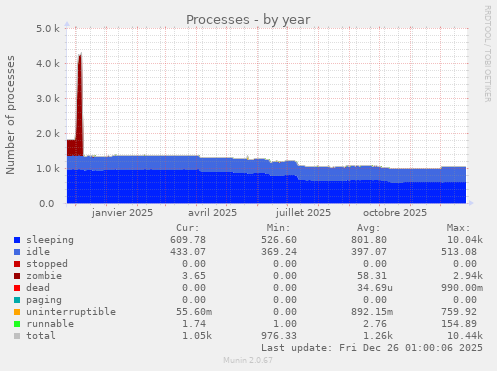
Task: Click zombie current value 3.65
Action: click(x=194, y=276)
